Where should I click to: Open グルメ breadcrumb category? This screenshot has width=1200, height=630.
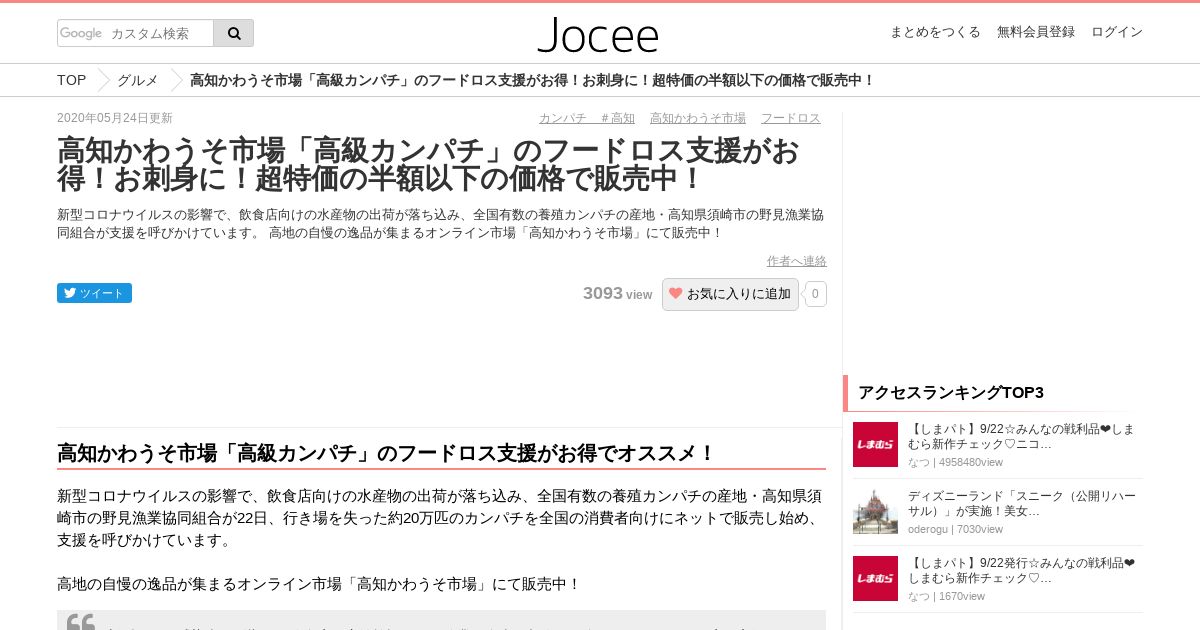coord(138,80)
